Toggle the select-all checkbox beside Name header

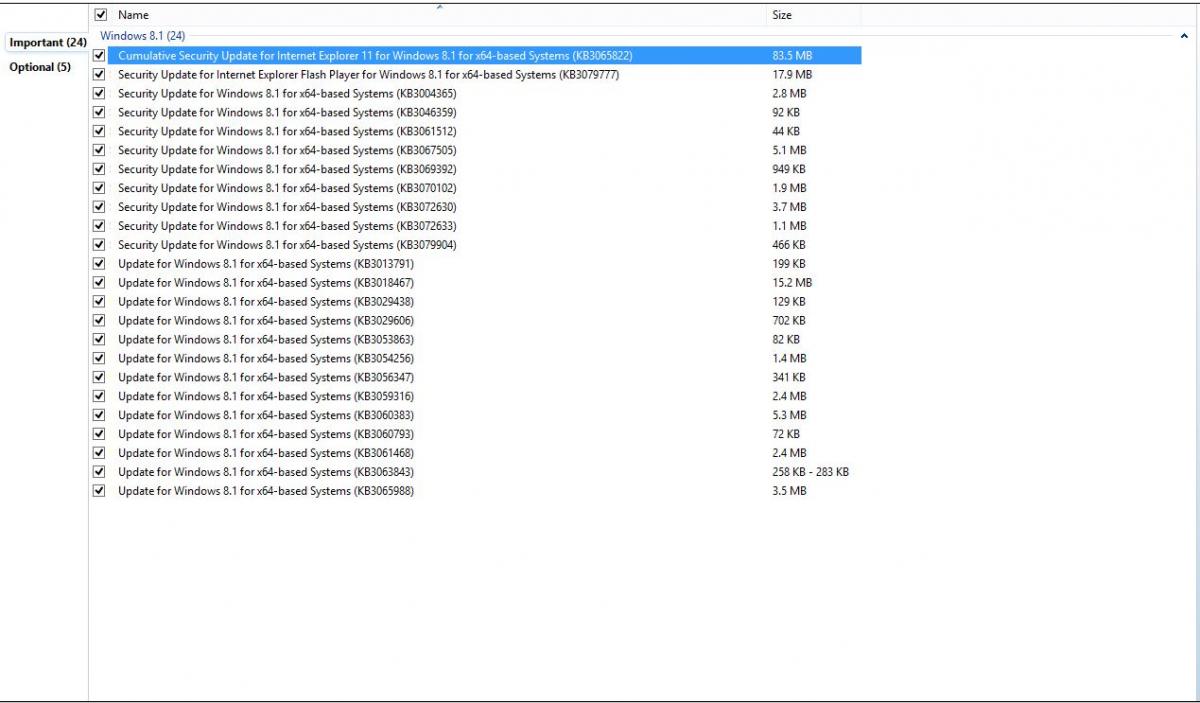99,15
